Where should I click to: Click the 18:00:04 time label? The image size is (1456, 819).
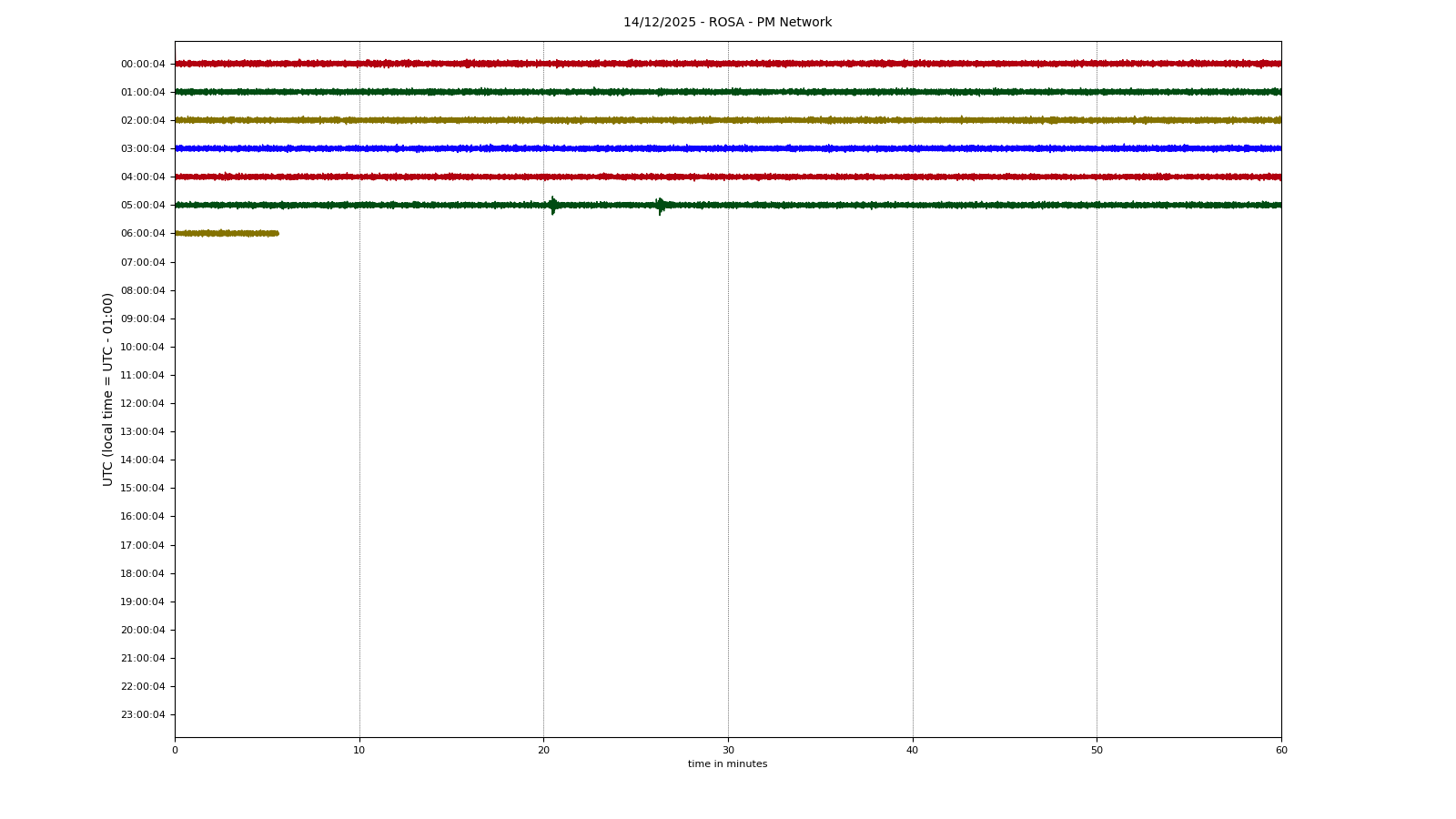143,574
